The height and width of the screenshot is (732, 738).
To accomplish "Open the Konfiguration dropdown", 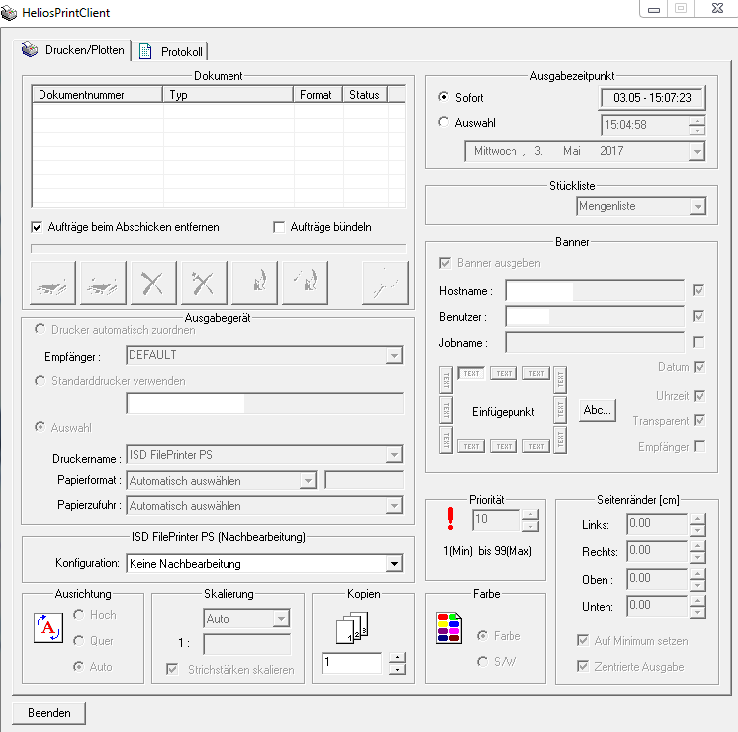I will 394,564.
